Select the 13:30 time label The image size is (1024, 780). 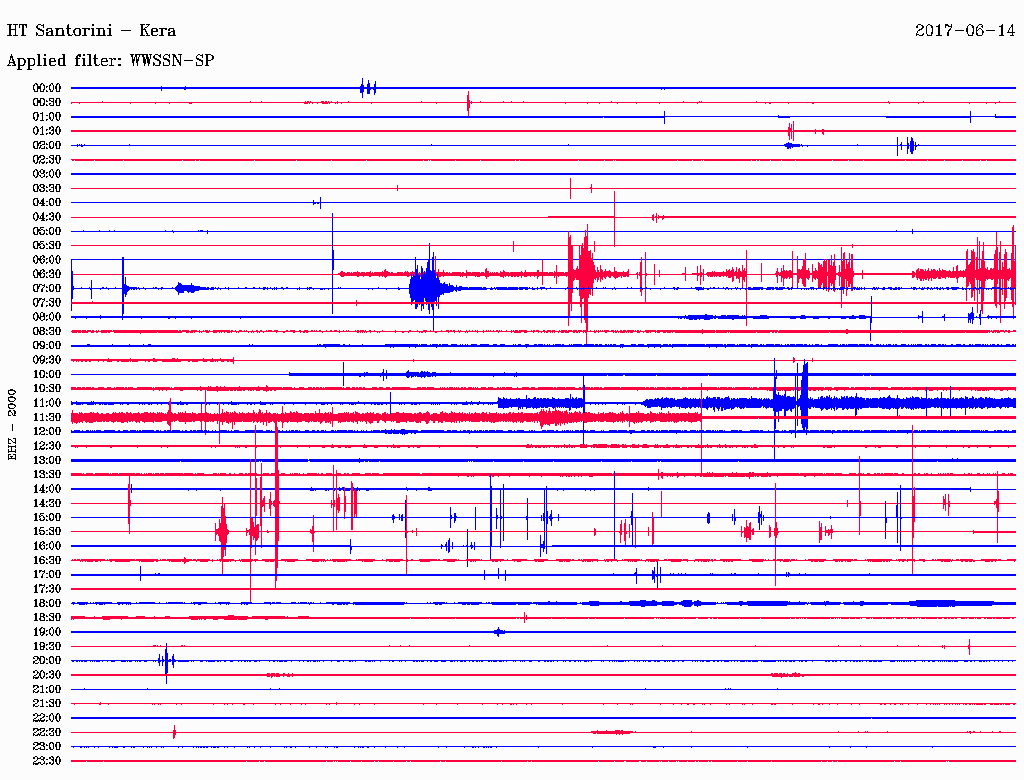pyautogui.click(x=47, y=474)
